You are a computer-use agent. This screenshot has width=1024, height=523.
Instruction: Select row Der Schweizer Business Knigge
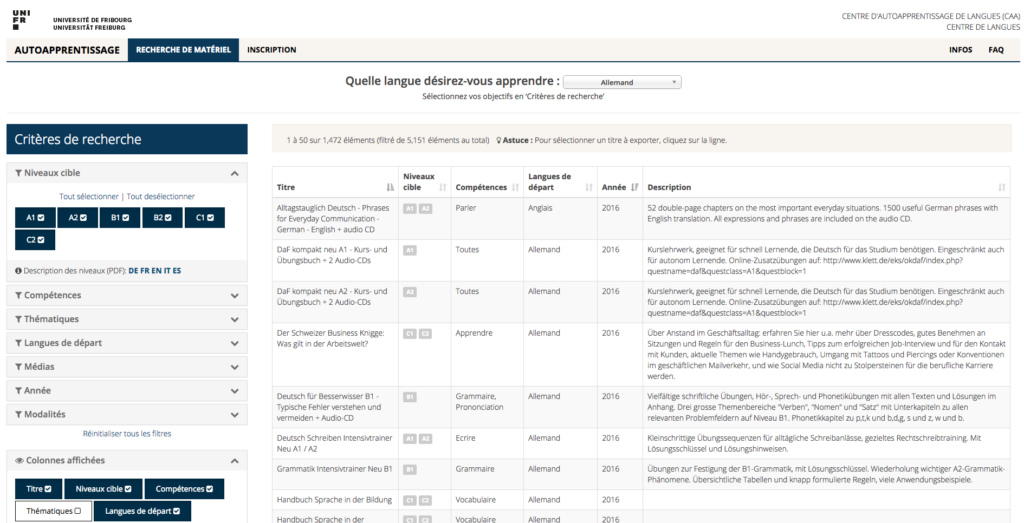pyautogui.click(x=641, y=355)
